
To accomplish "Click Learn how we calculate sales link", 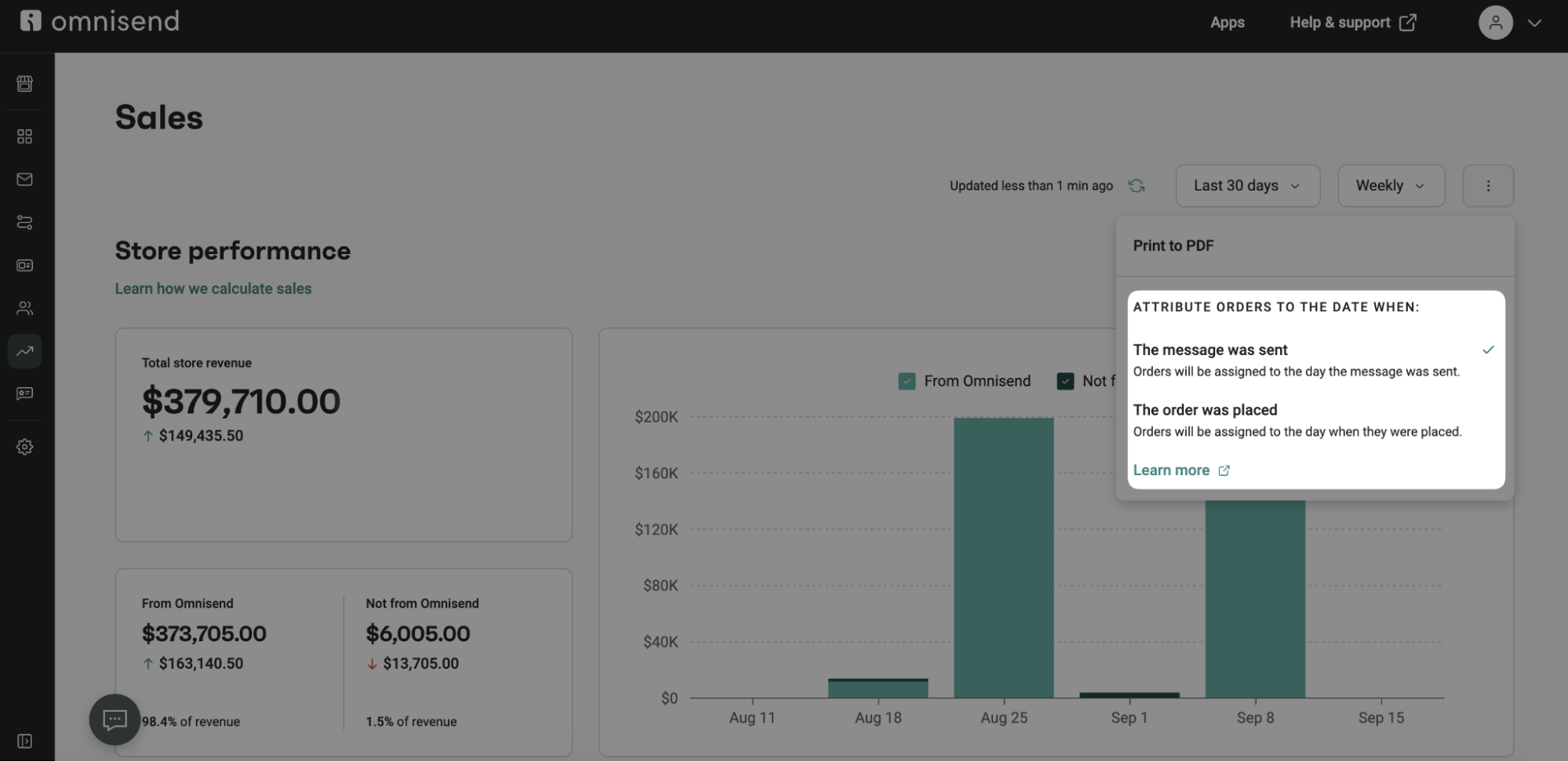I will (213, 288).
